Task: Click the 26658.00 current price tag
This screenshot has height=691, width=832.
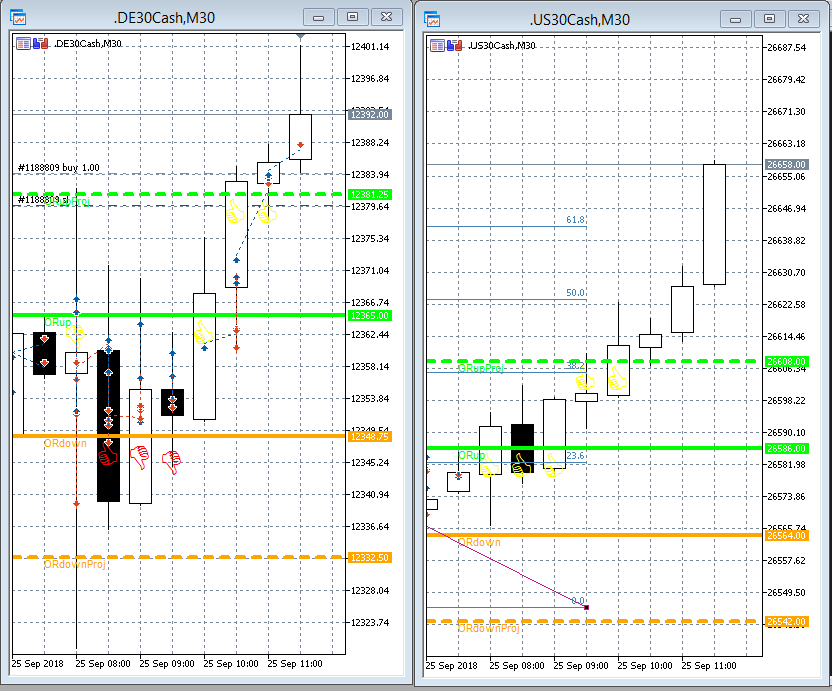Action: pos(787,165)
